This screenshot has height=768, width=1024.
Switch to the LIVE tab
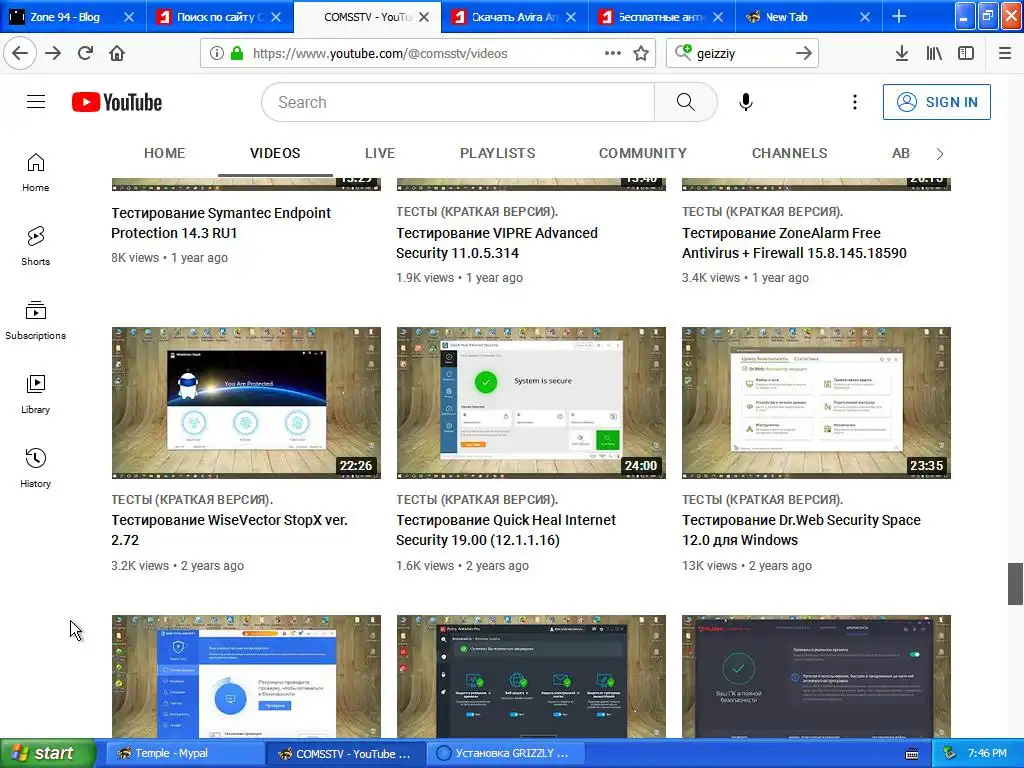[x=380, y=153]
